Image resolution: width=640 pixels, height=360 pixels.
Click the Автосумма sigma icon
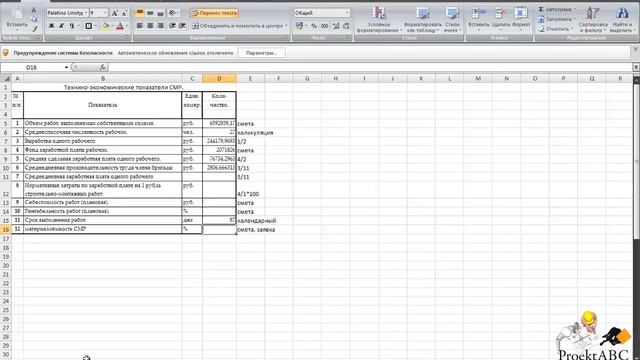coord(541,9)
